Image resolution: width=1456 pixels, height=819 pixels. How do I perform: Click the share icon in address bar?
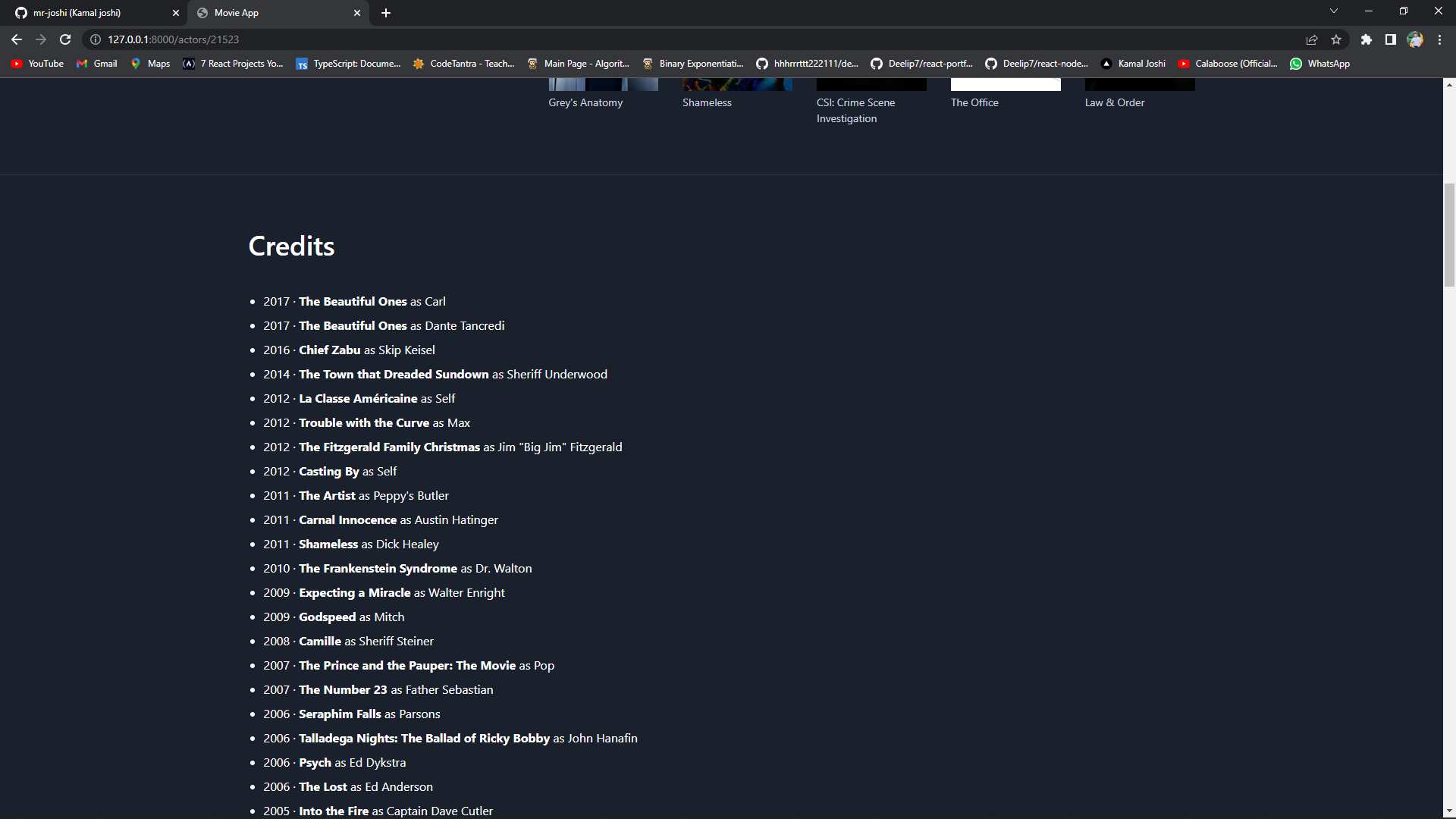click(x=1311, y=39)
